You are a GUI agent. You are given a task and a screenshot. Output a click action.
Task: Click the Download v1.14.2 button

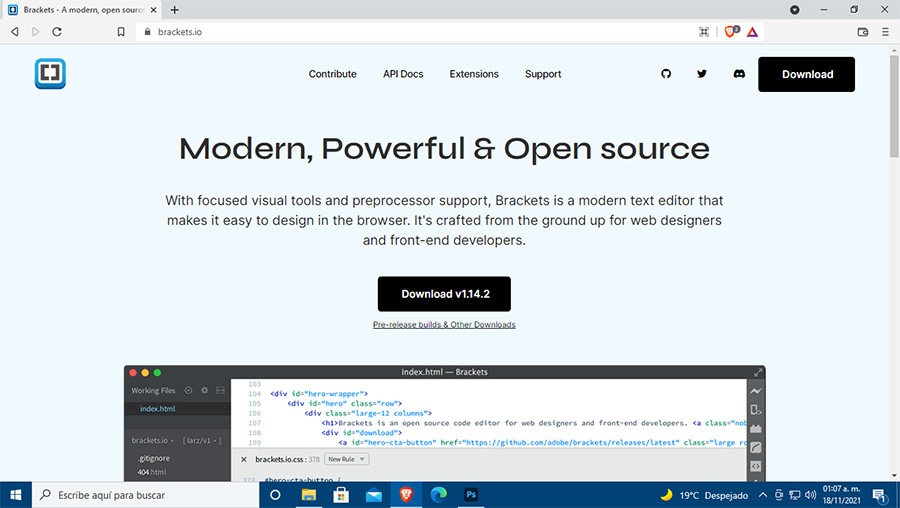point(444,294)
